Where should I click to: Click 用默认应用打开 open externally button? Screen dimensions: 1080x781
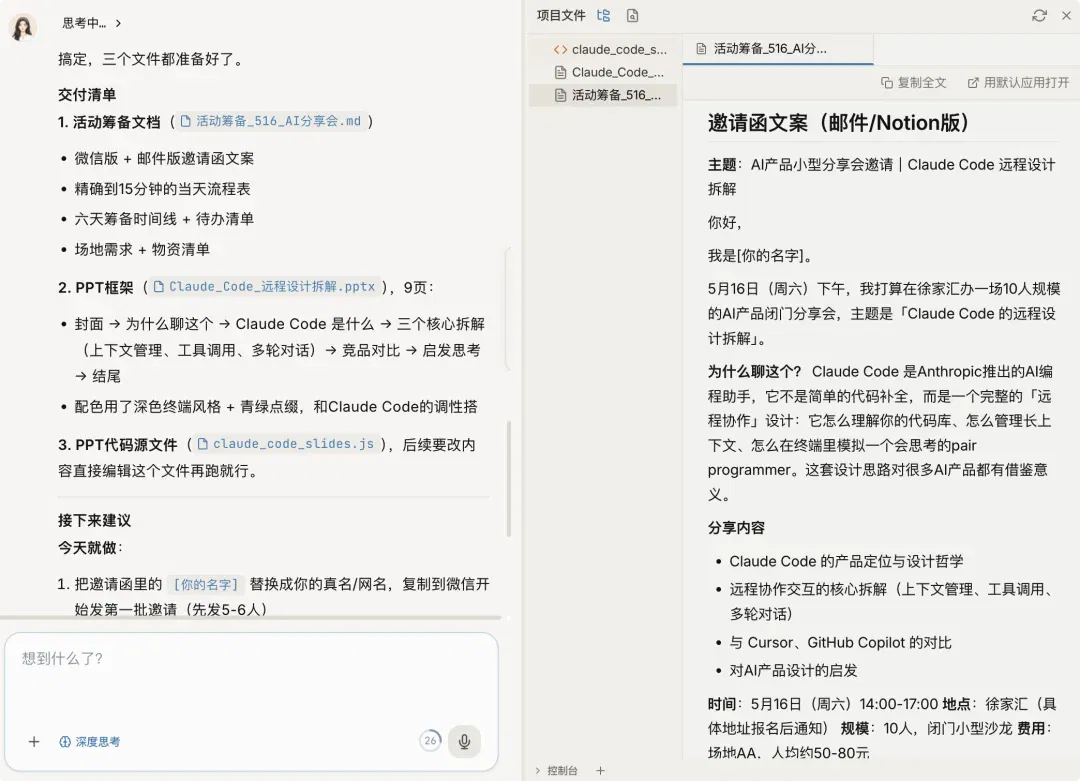coord(1018,83)
